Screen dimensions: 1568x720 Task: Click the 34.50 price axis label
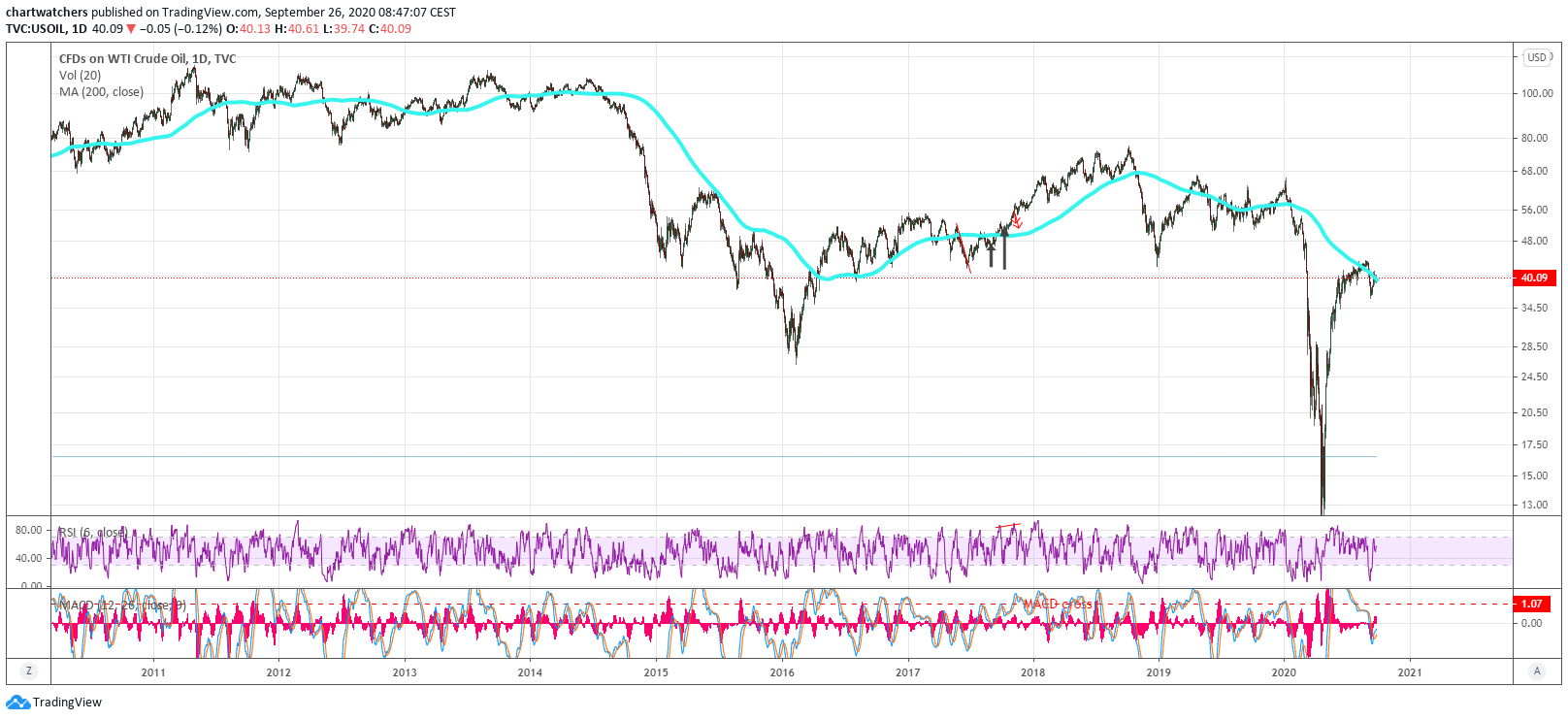pyautogui.click(x=1534, y=309)
